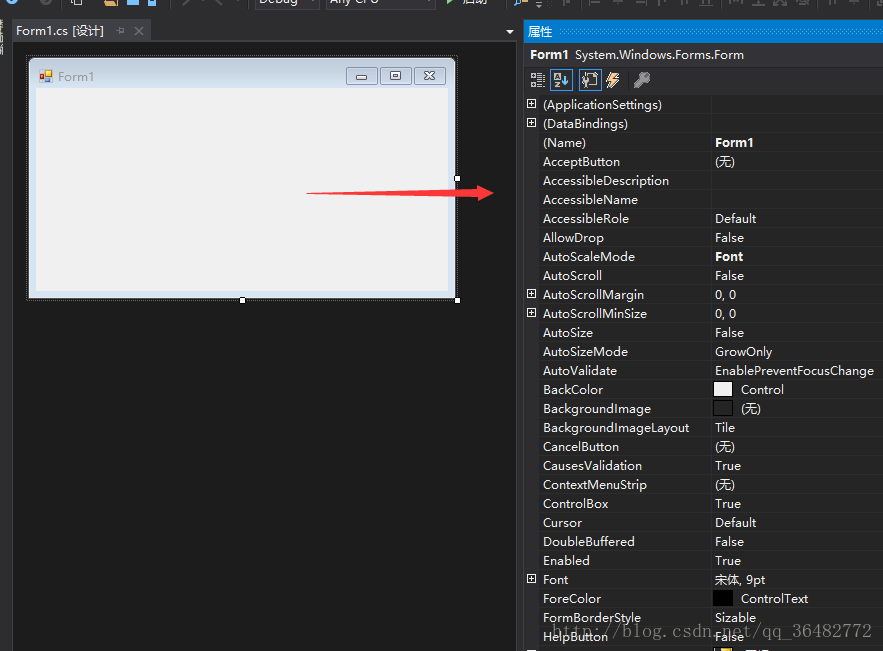Select the ForeColor property name
Screen dimensions: 883x651
pos(572,599)
